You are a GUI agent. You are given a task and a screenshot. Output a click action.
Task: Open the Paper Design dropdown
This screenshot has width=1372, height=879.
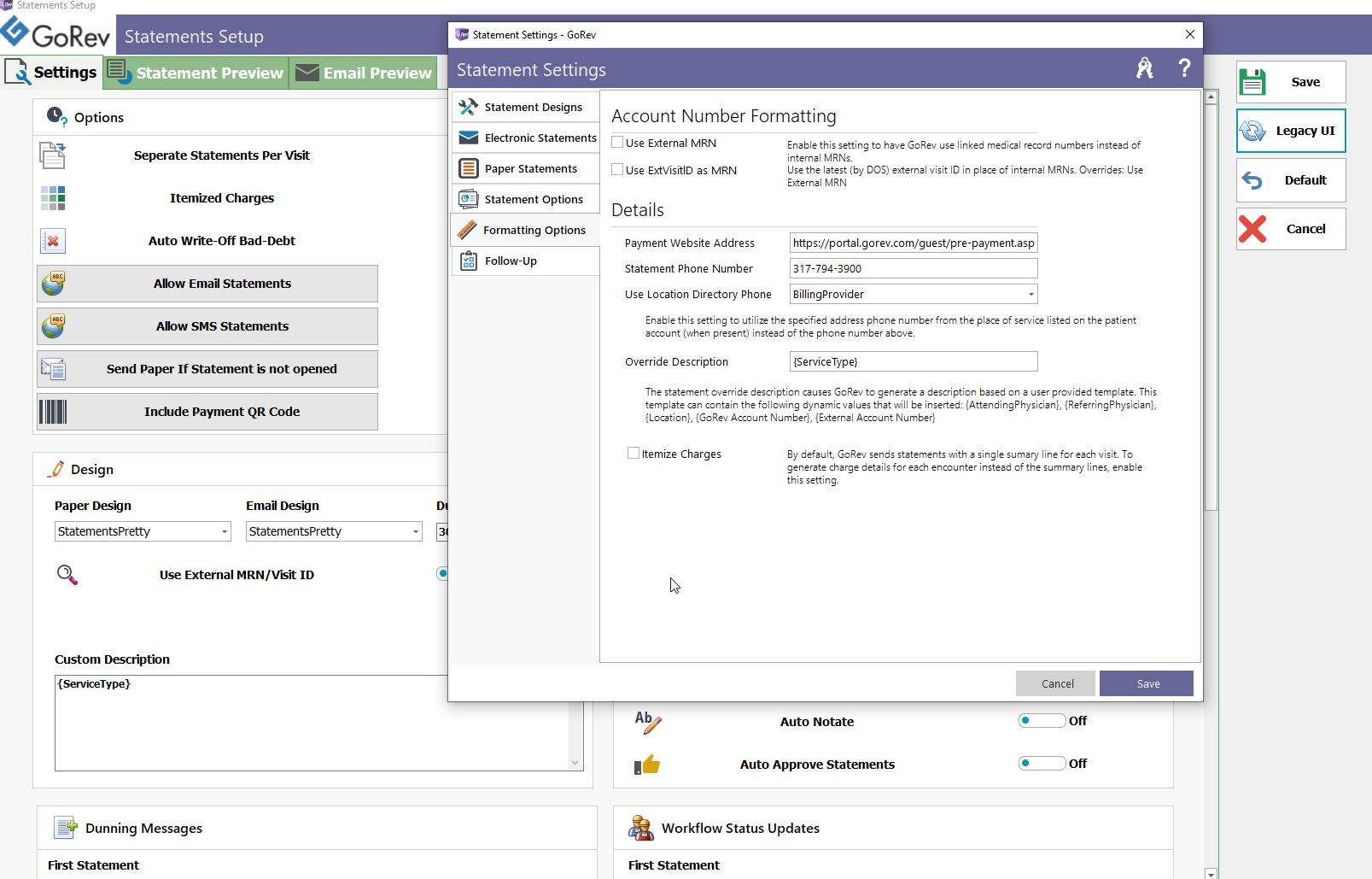[225, 531]
